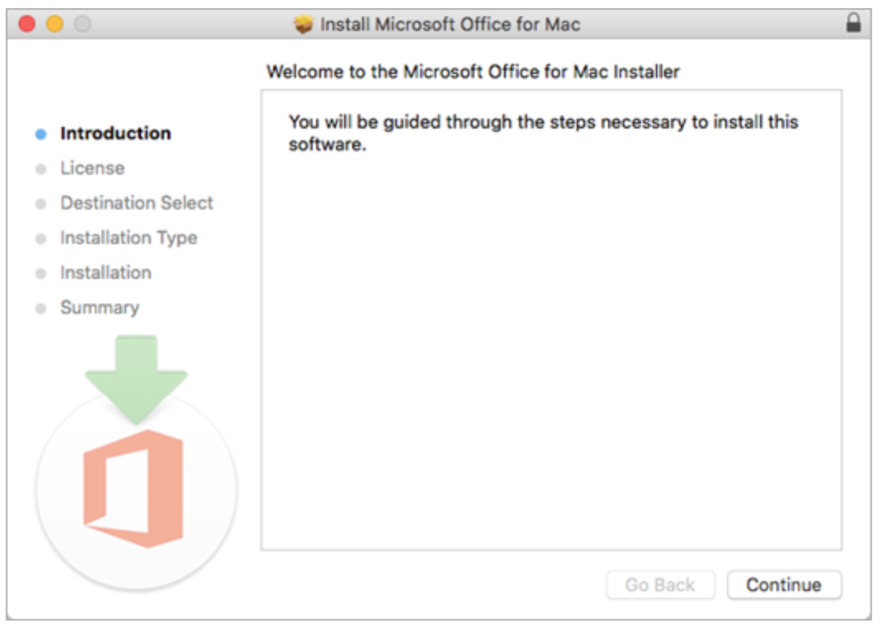Click the Continue button
This screenshot has width=883, height=628.
pos(784,585)
